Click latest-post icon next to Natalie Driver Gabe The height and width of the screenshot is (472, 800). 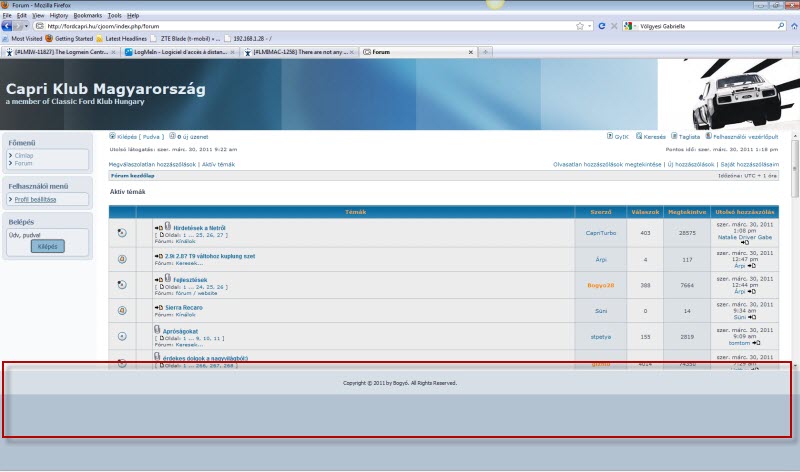click(744, 243)
